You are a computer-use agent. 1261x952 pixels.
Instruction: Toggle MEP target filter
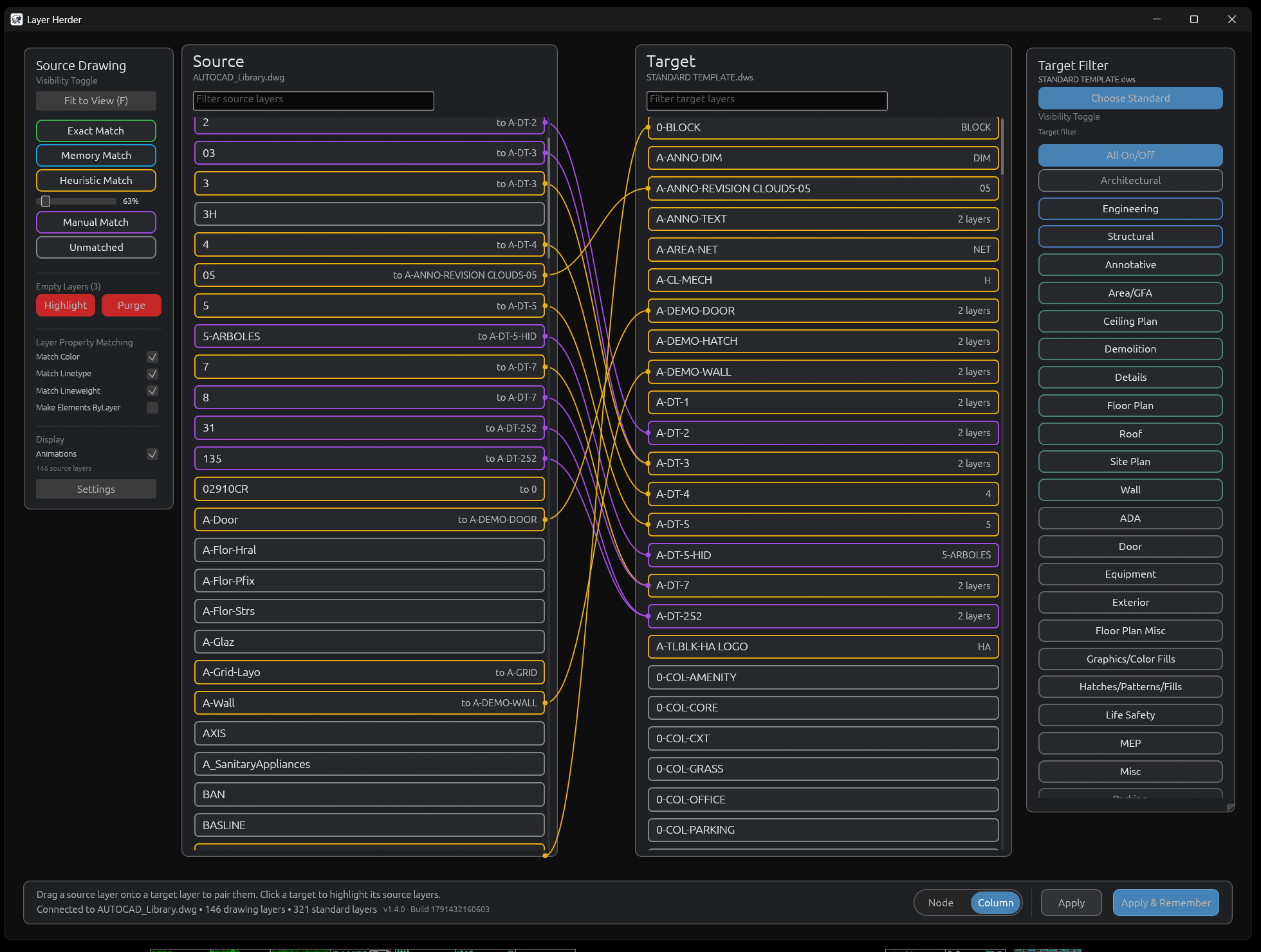(1130, 743)
